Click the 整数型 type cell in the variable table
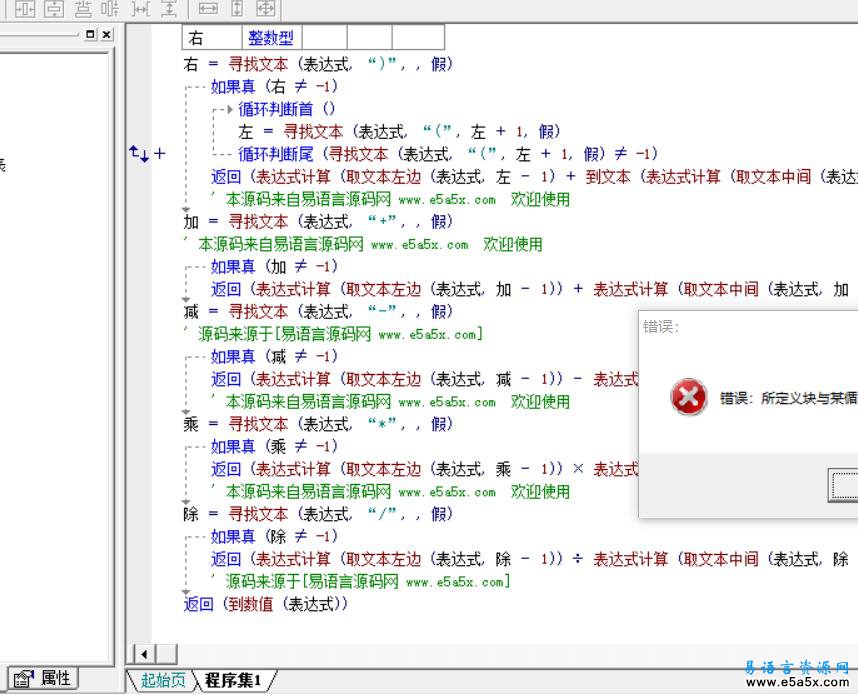Viewport: 858px width, 695px height. pyautogui.click(x=270, y=38)
